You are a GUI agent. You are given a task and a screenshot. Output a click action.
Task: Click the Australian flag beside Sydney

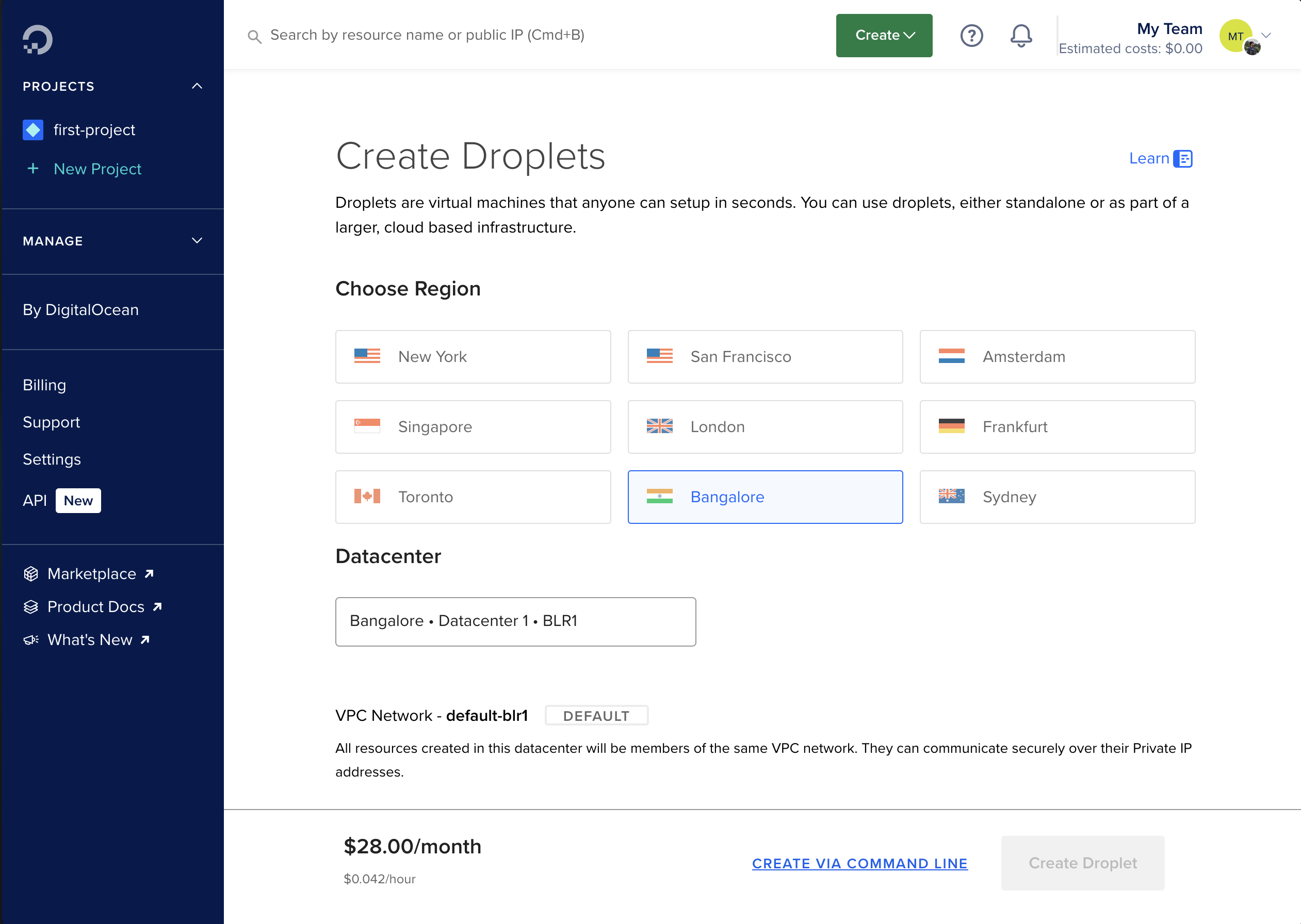pos(952,496)
